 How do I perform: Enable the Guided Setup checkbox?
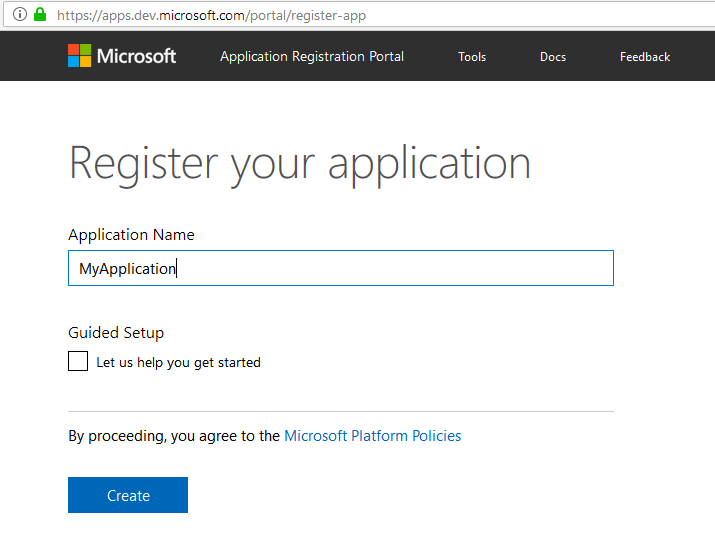pos(78,361)
